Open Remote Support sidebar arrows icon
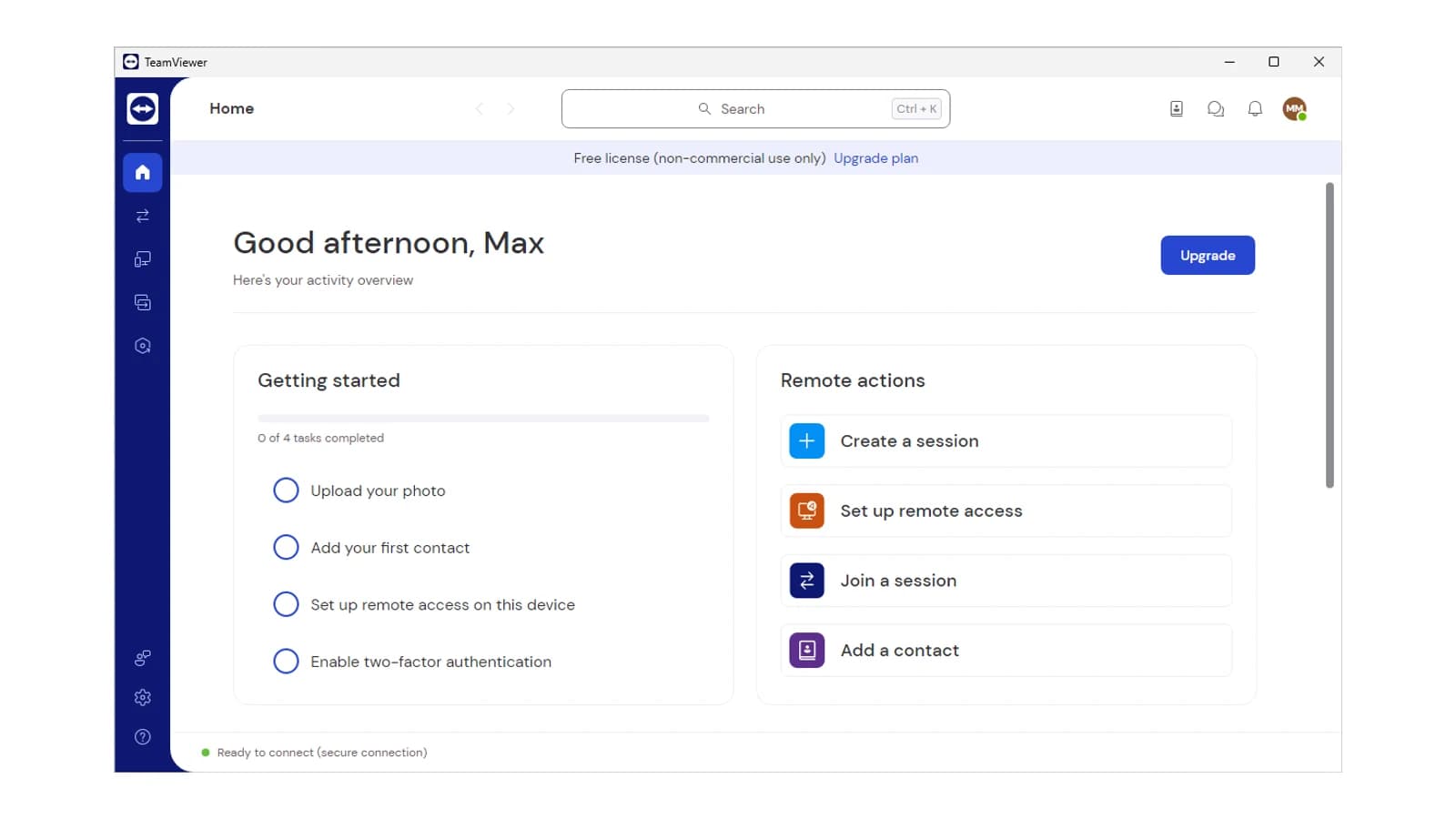This screenshot has height=819, width=1456. click(143, 216)
